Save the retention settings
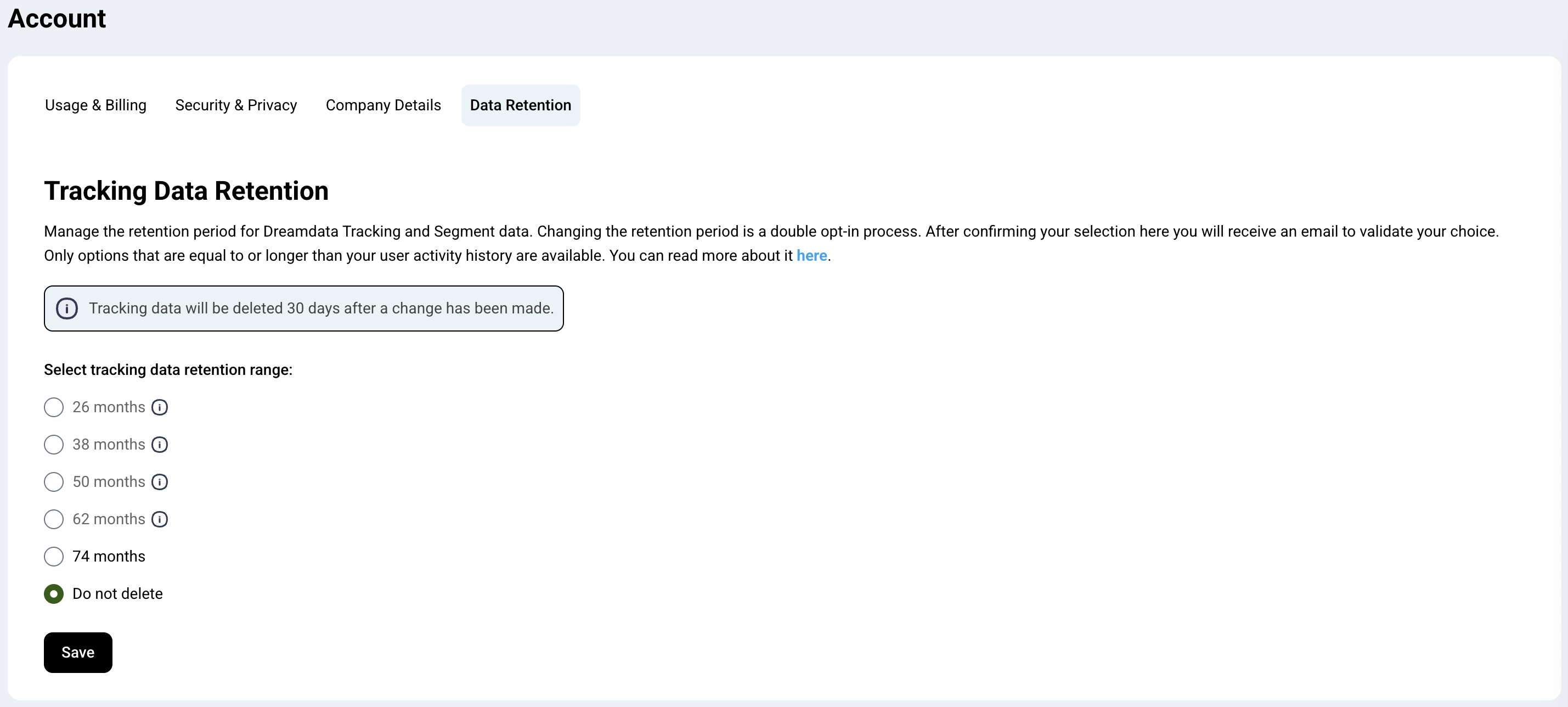 click(78, 652)
